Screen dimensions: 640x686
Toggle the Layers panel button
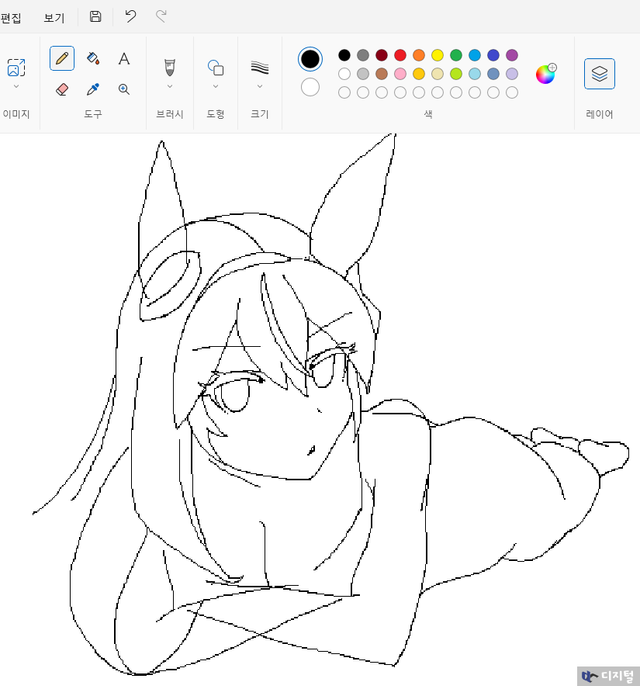tap(599, 73)
